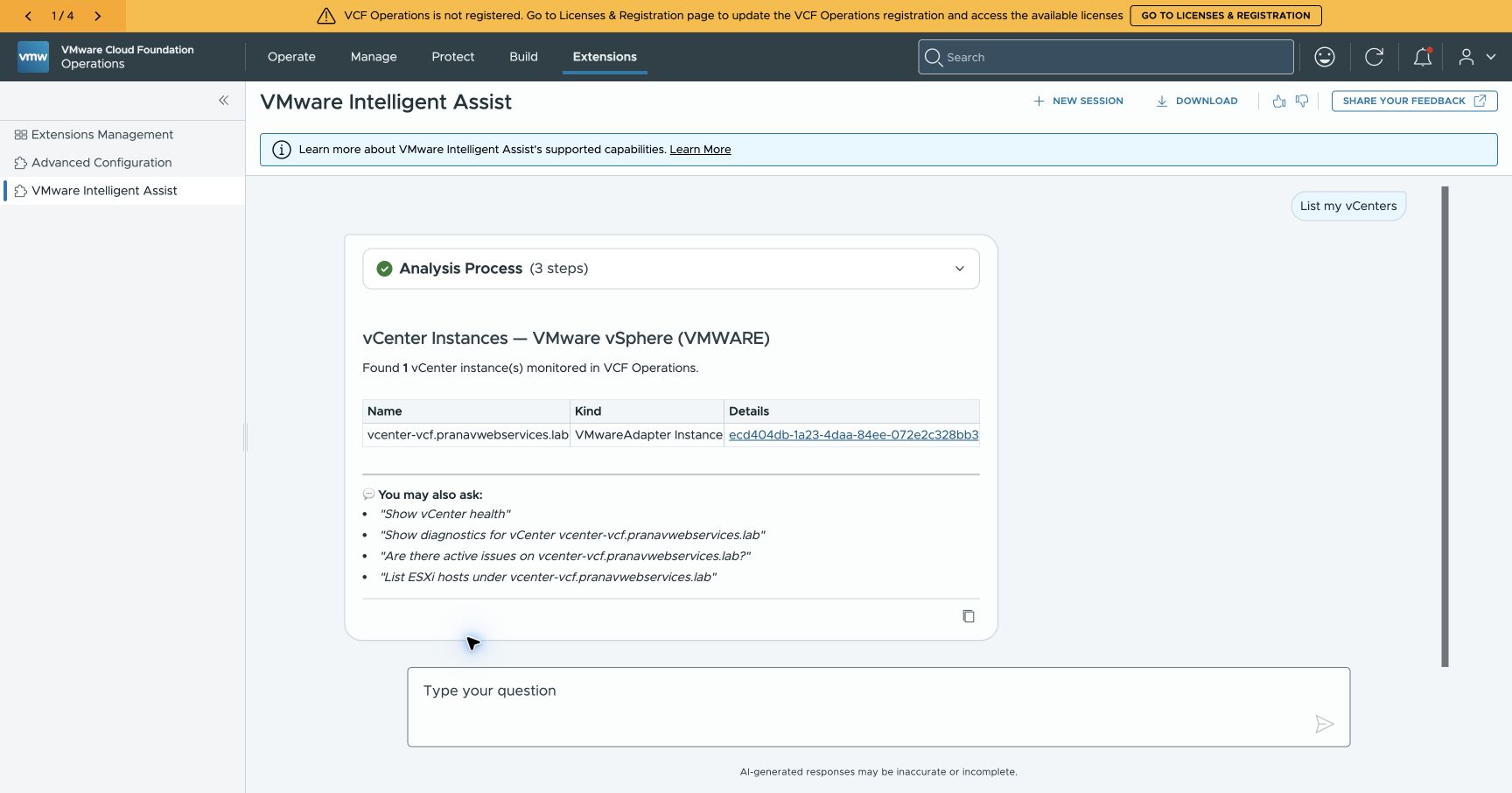Click the header Search field
Image resolution: width=1512 pixels, height=793 pixels.
[1106, 57]
